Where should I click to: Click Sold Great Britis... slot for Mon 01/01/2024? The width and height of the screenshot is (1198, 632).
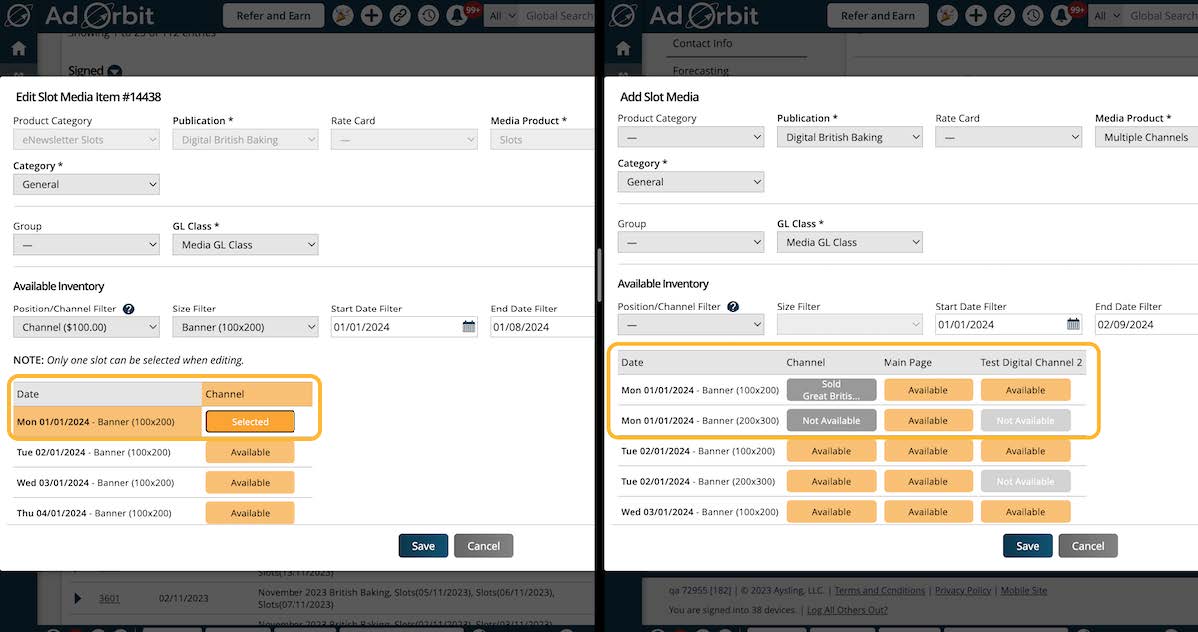point(831,390)
